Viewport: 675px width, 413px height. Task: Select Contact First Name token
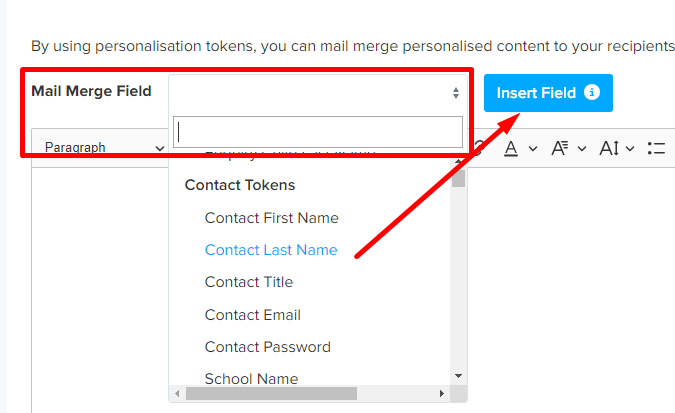click(272, 218)
